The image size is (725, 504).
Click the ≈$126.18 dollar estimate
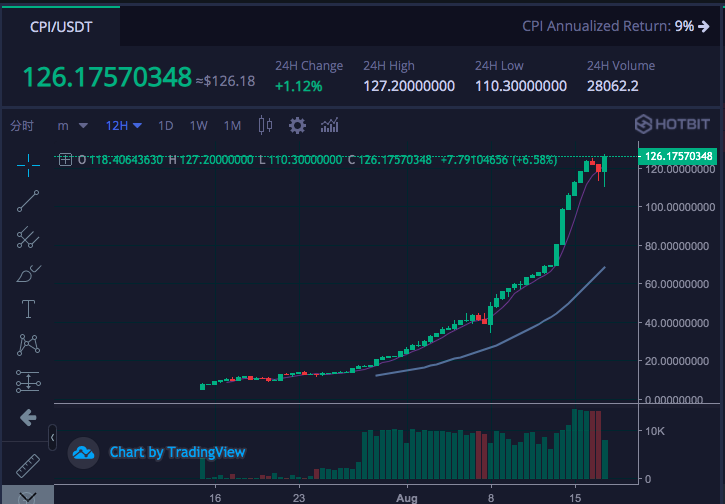225,81
